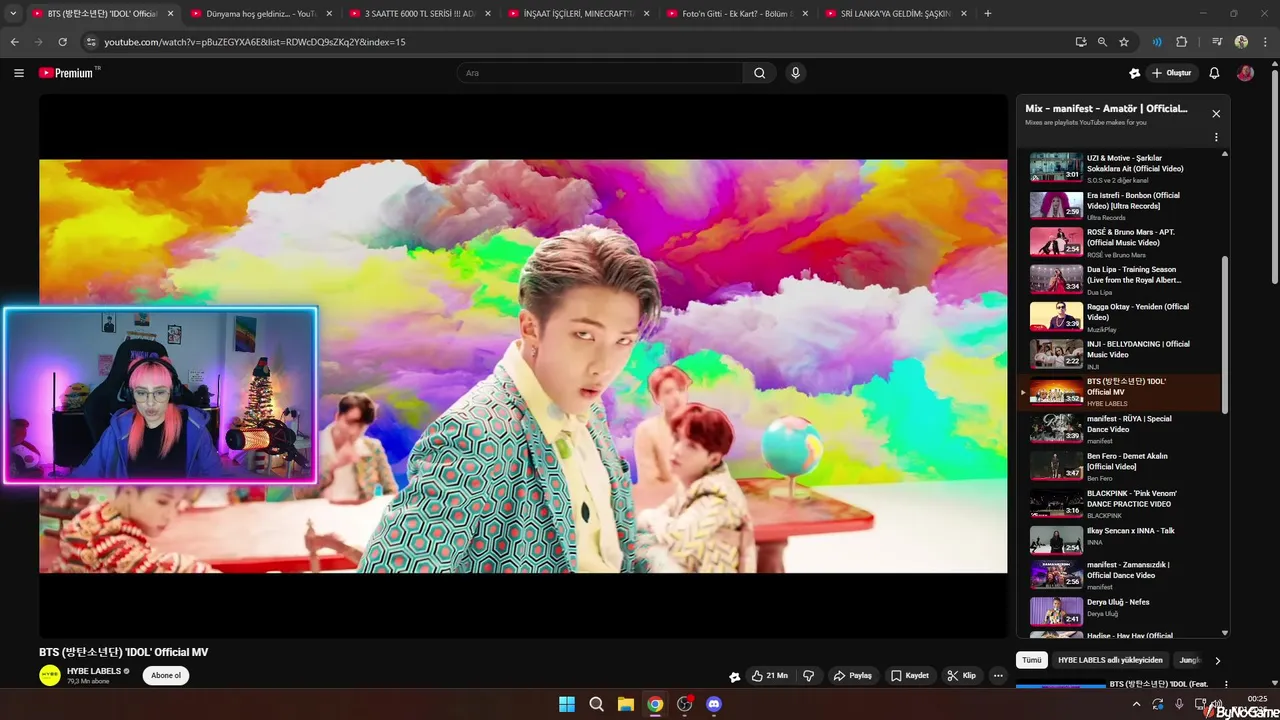Image resolution: width=1280 pixels, height=720 pixels.
Task: Play Derya Uluğ - Nefes
Action: coord(1120,612)
